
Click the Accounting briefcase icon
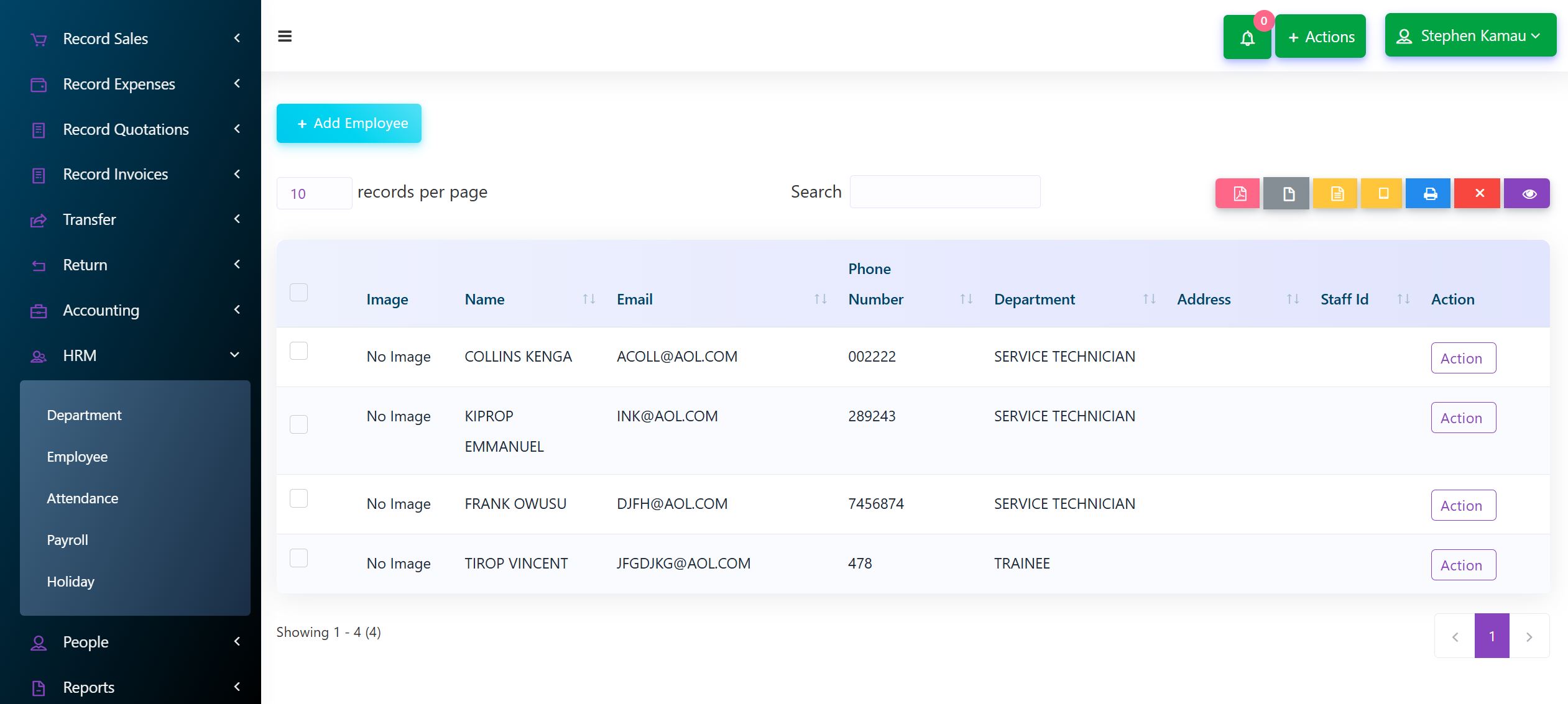tap(39, 311)
